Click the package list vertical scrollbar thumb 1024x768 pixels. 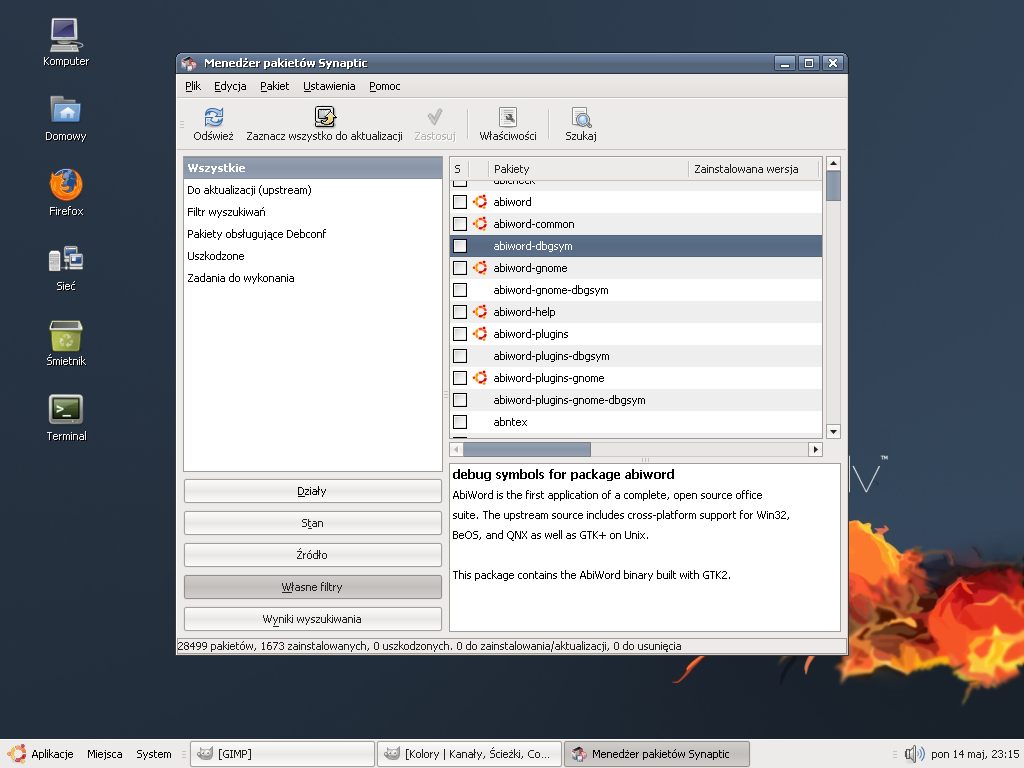click(x=833, y=186)
